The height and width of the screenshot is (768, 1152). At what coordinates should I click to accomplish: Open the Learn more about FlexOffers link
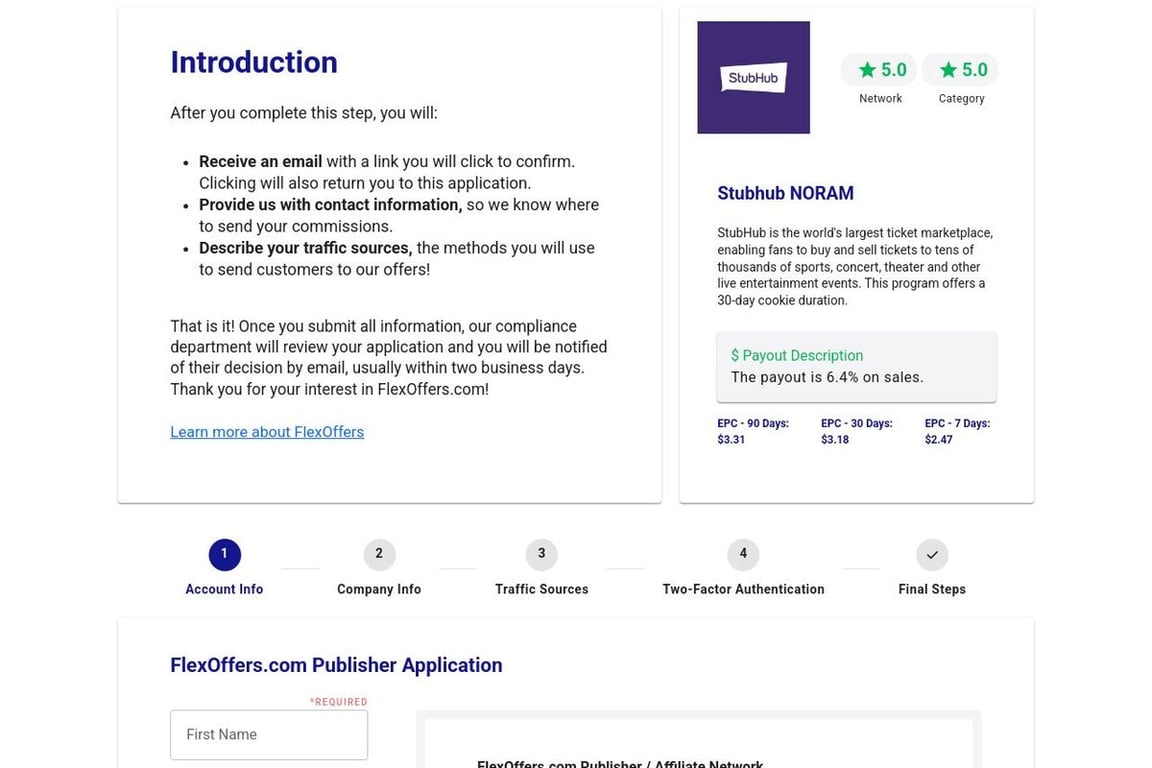[267, 431]
